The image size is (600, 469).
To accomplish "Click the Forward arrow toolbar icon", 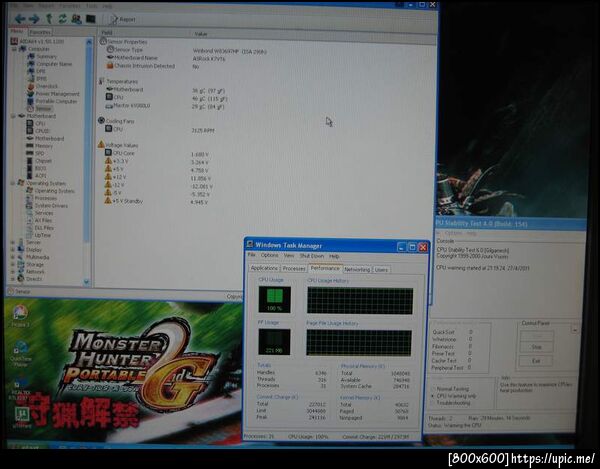I will point(34,18).
